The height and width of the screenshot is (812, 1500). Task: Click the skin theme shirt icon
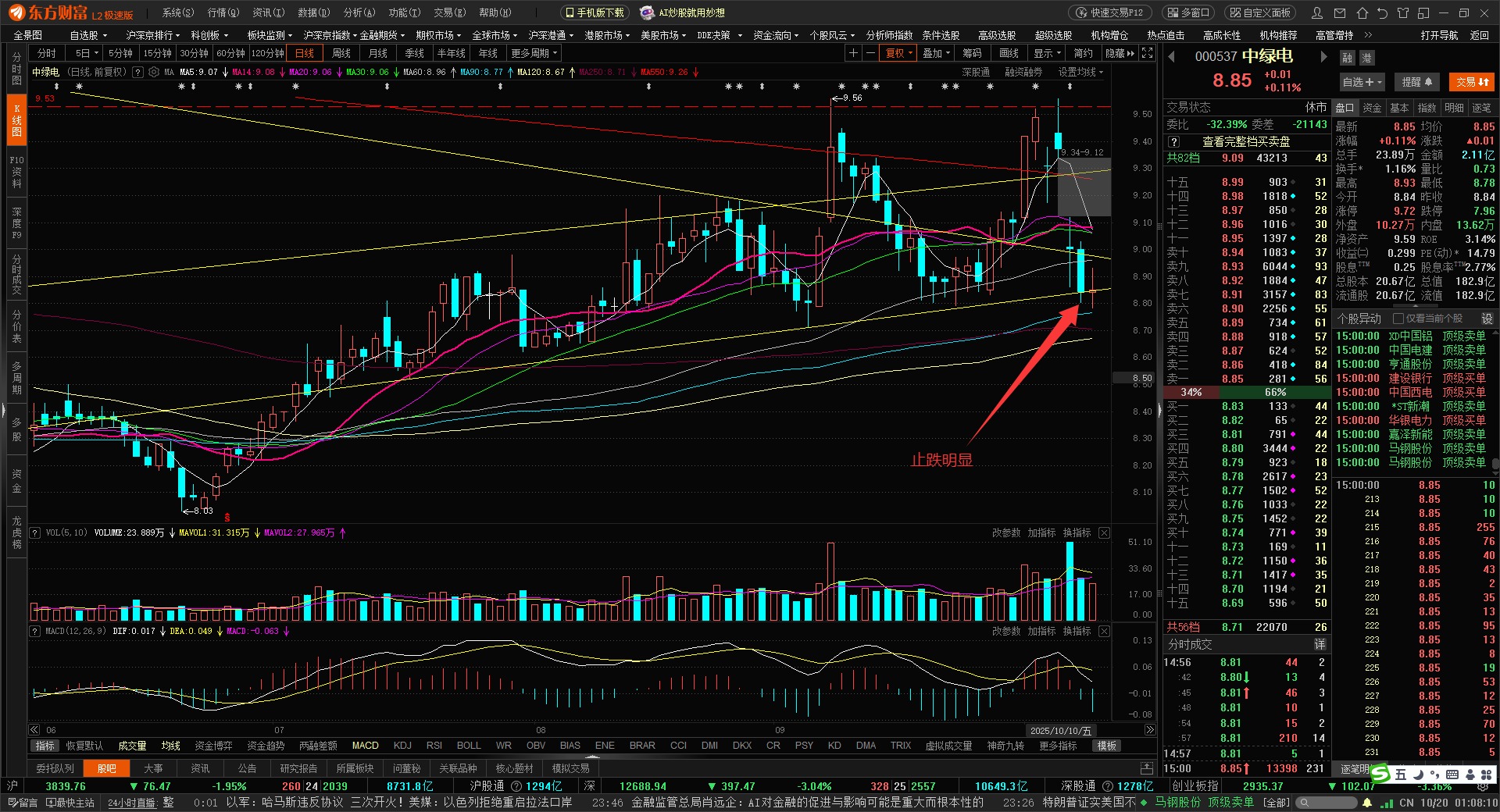coord(1403,13)
